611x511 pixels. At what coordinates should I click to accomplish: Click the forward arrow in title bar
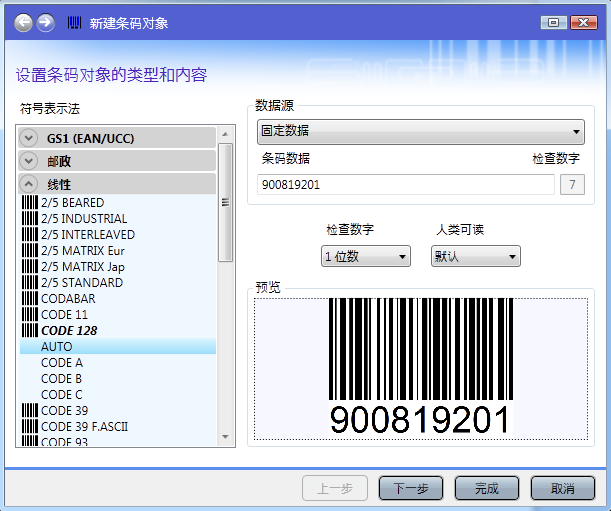tap(46, 23)
